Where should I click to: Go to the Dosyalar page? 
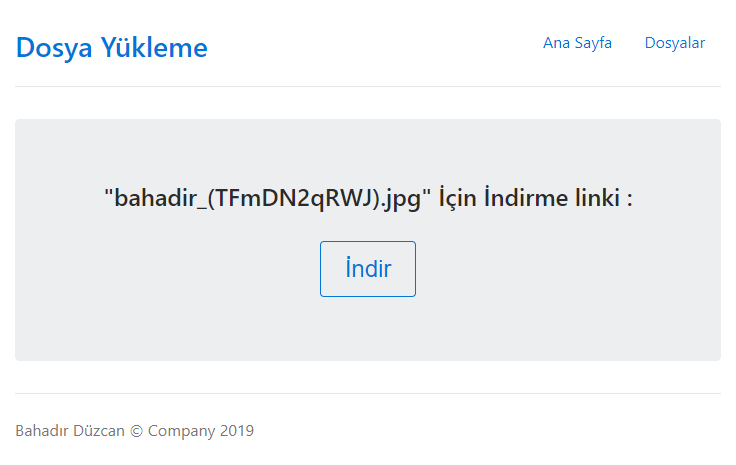[675, 42]
